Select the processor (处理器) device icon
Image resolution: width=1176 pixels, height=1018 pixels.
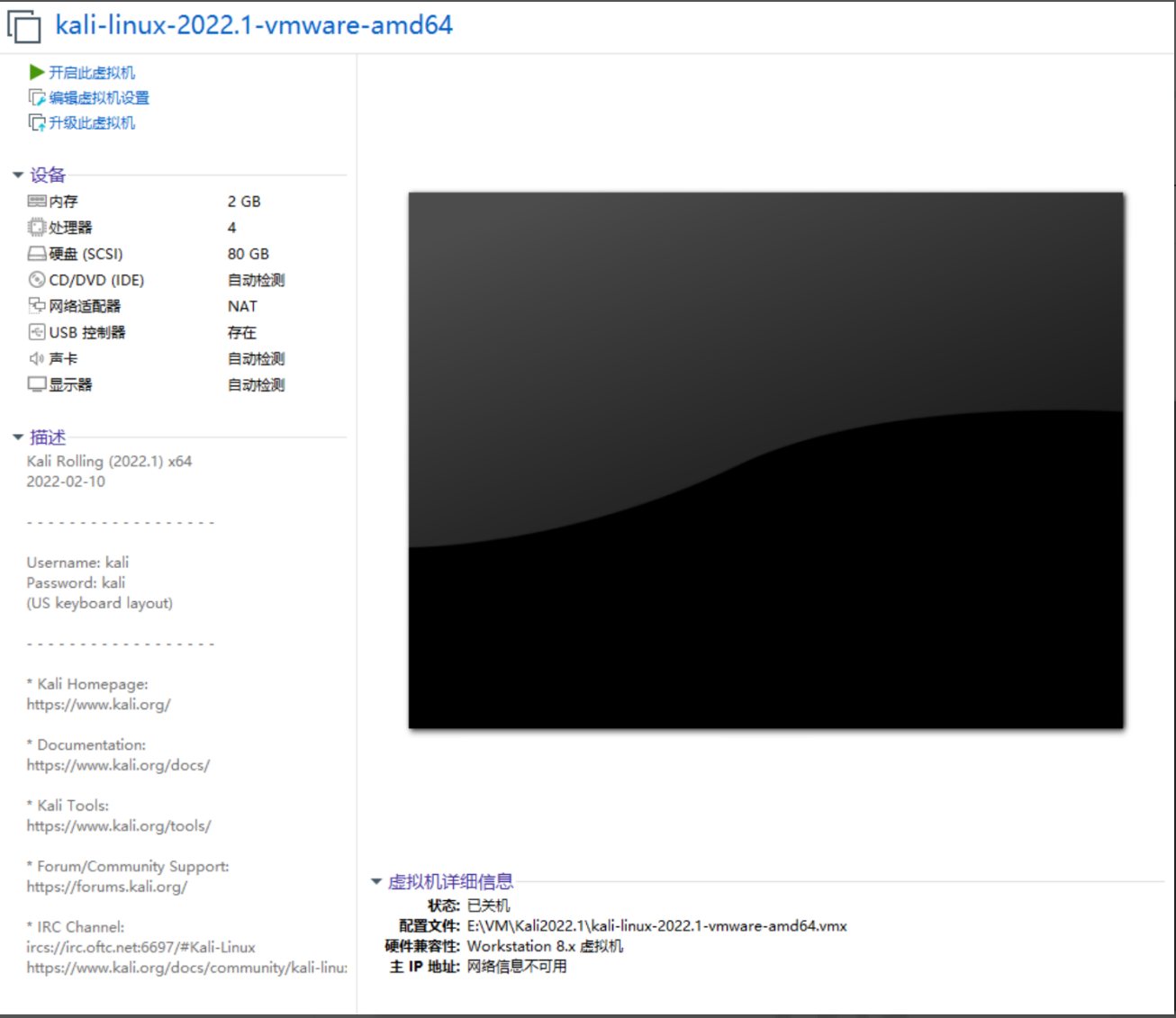(x=36, y=227)
